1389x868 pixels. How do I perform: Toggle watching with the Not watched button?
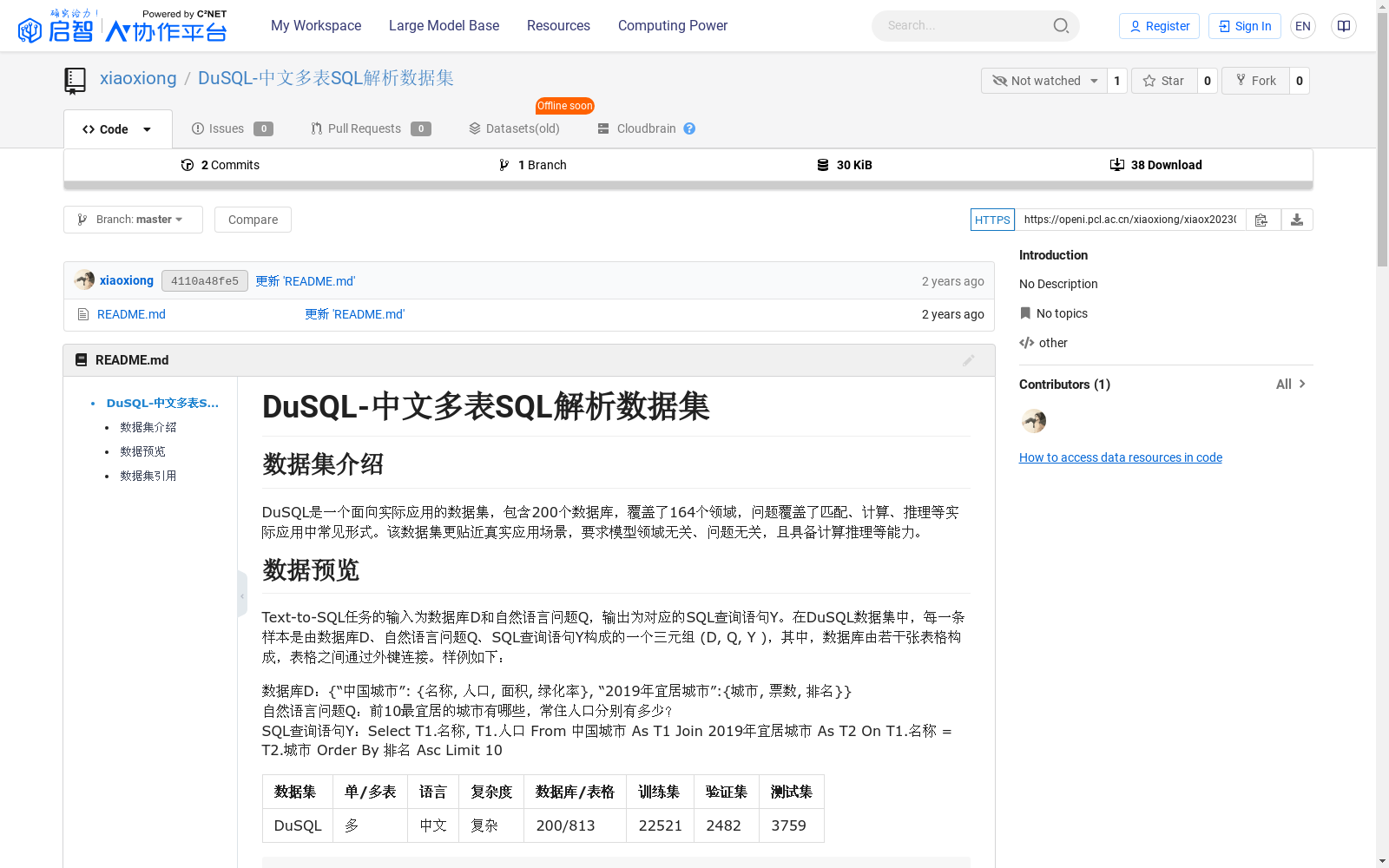coord(1043,80)
